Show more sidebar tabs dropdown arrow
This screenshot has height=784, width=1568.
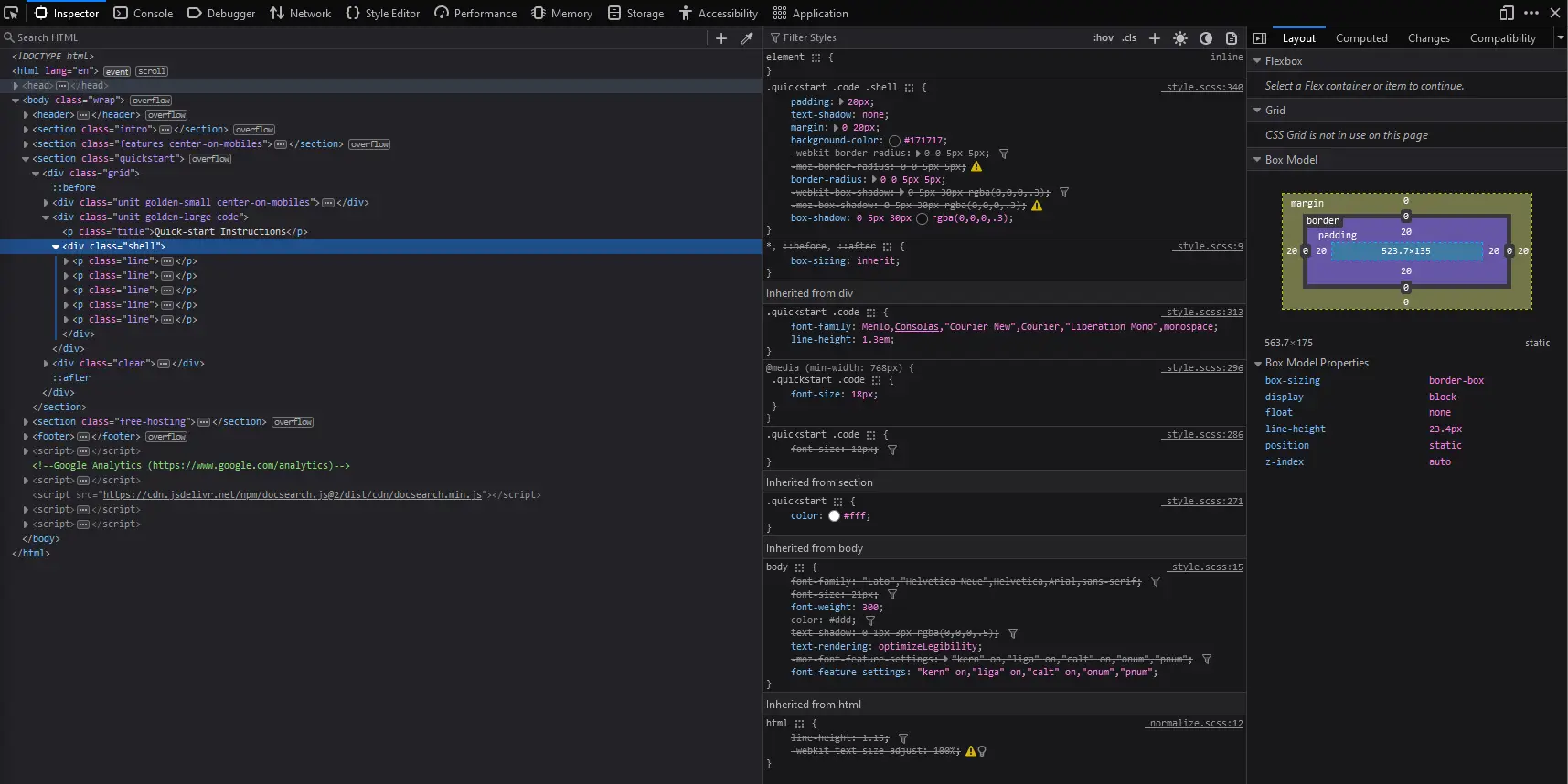pyautogui.click(x=1561, y=37)
